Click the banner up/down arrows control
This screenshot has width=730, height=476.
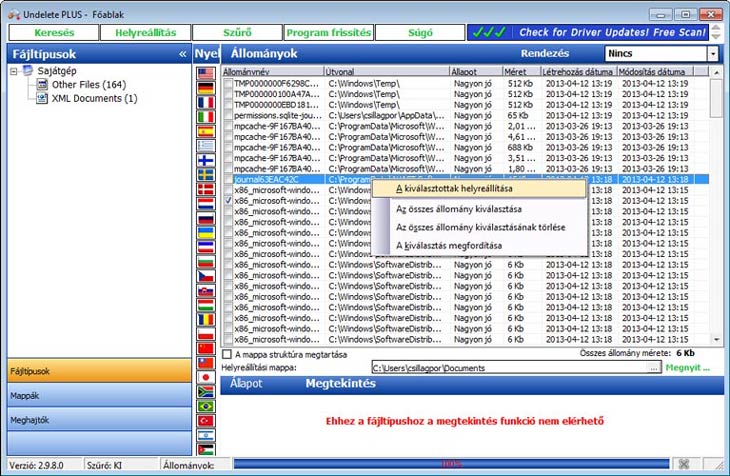[716, 33]
